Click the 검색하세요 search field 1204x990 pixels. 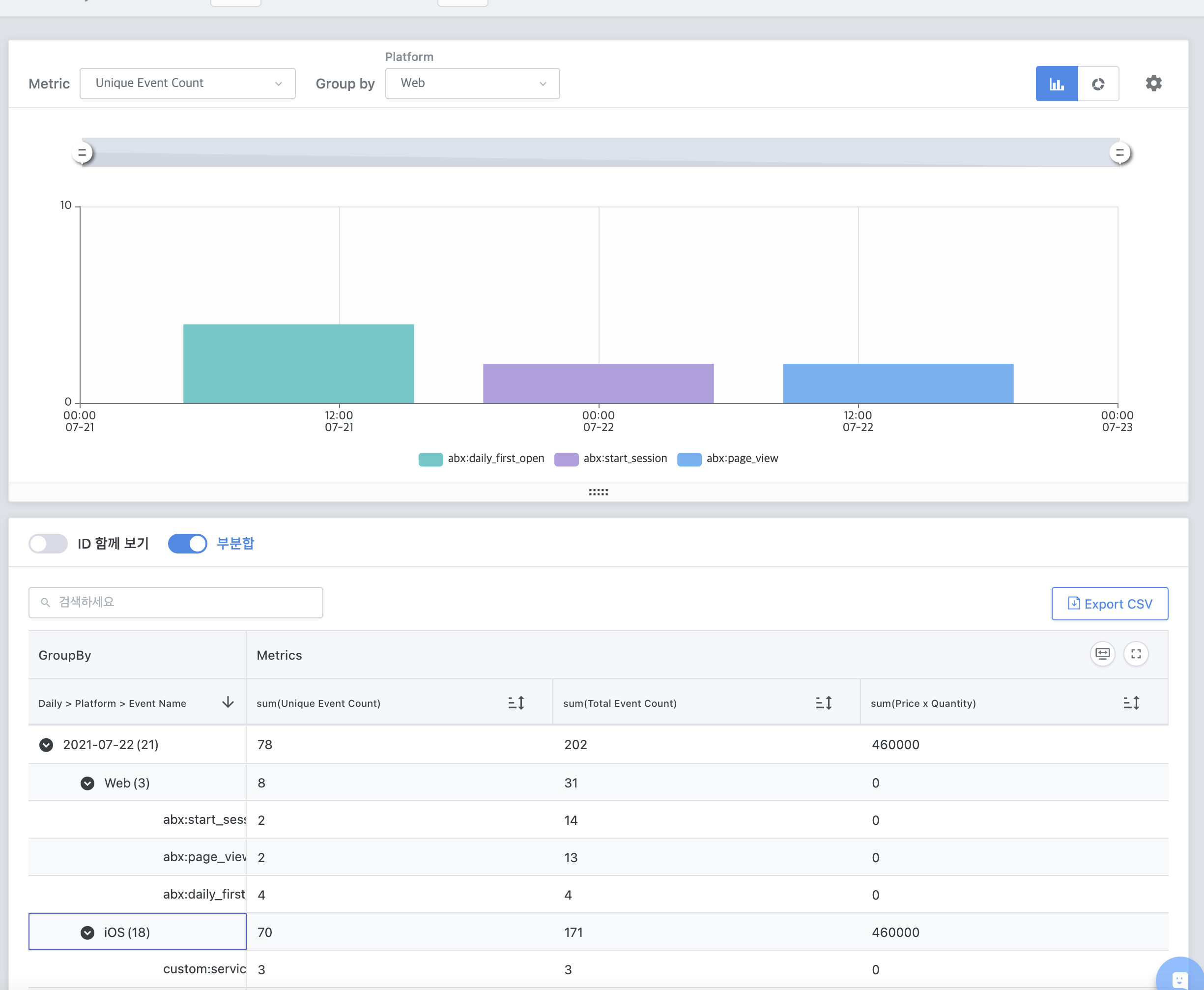tap(175, 602)
